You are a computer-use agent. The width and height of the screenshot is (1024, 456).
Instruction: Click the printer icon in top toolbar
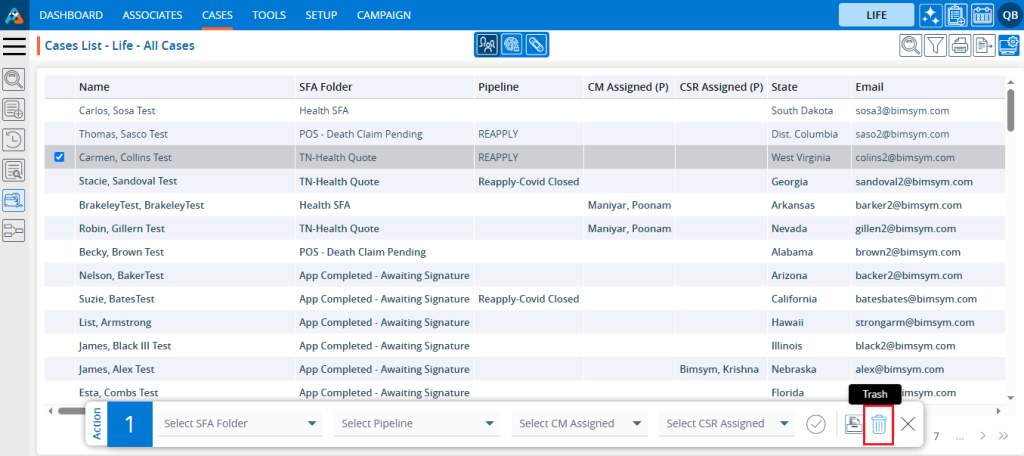click(x=960, y=45)
